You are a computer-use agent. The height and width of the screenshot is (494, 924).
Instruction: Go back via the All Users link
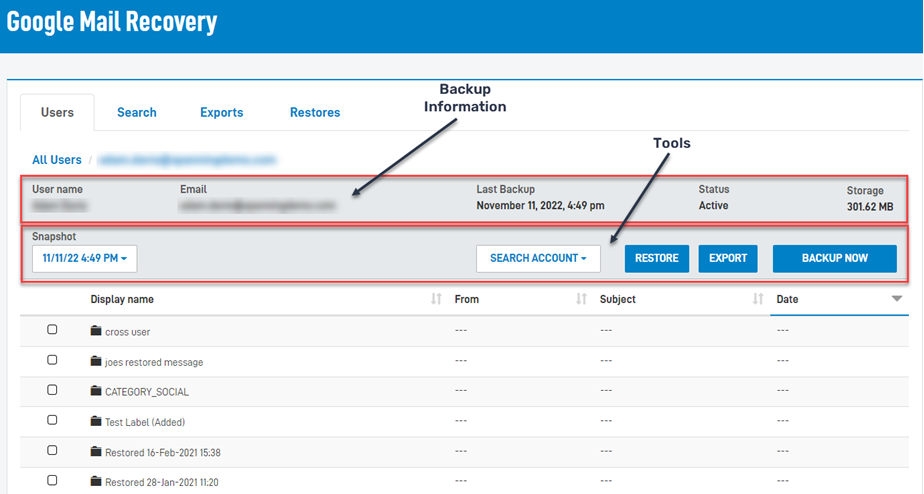click(57, 160)
